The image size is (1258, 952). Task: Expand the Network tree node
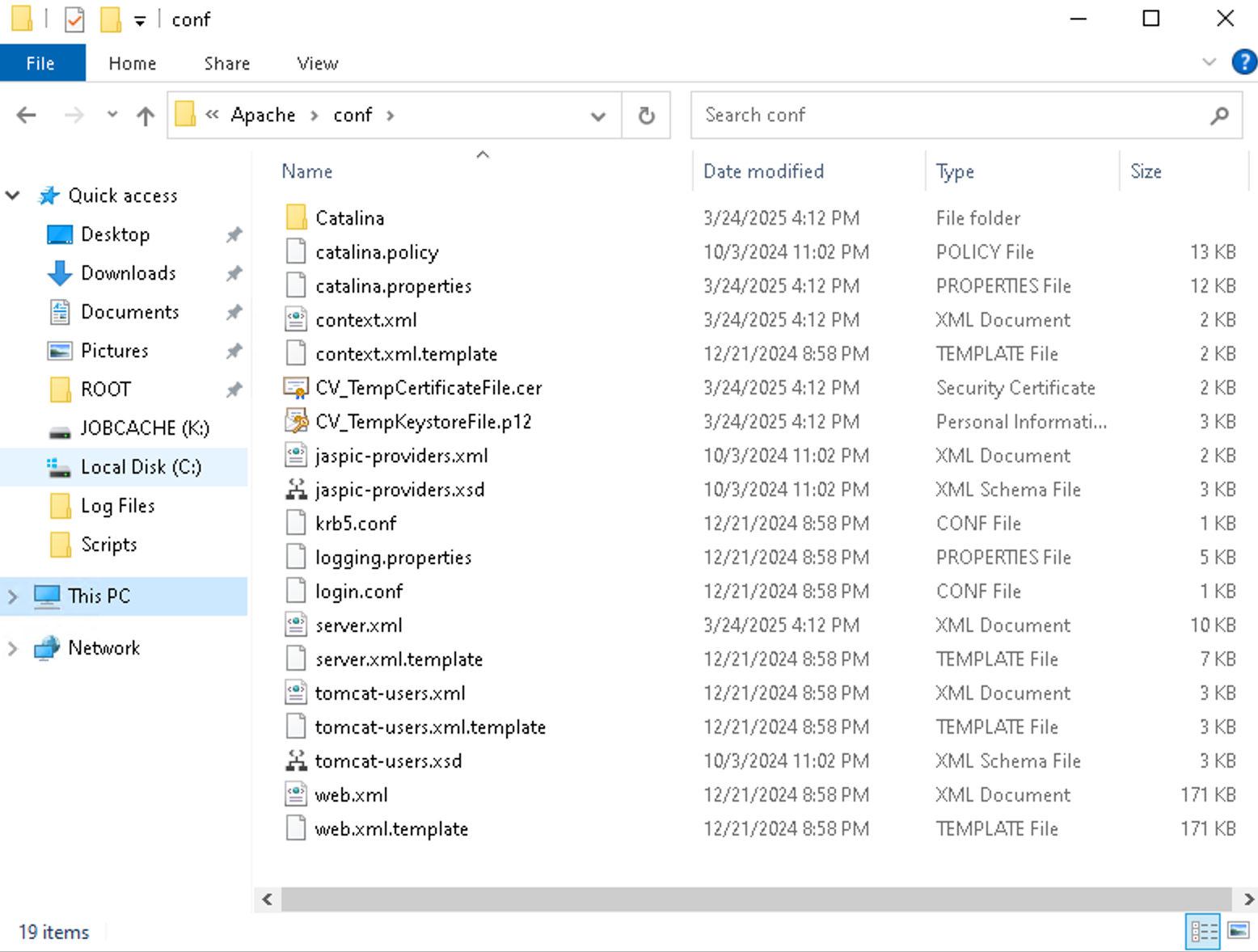point(13,648)
